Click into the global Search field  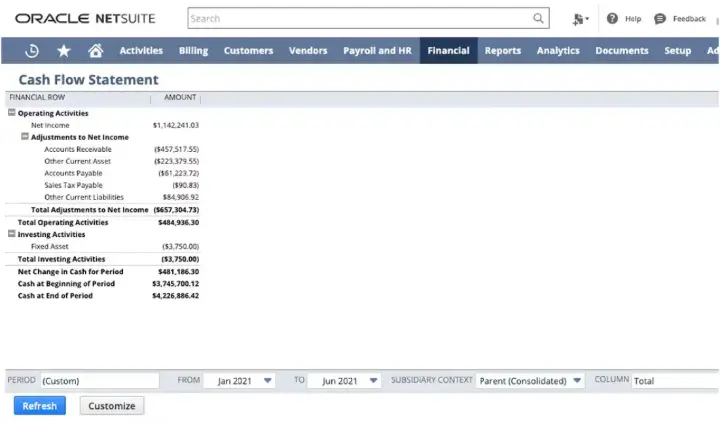coord(360,18)
